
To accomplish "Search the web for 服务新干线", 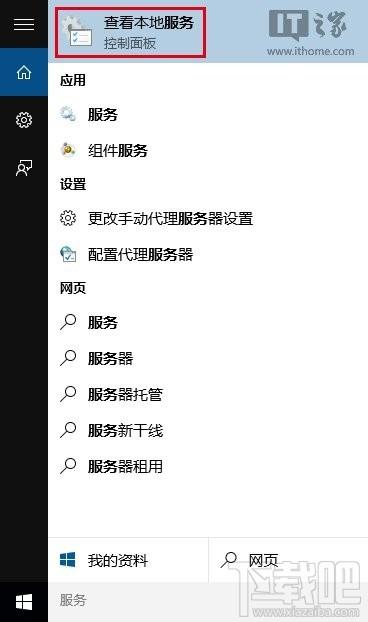I will pyautogui.click(x=208, y=430).
